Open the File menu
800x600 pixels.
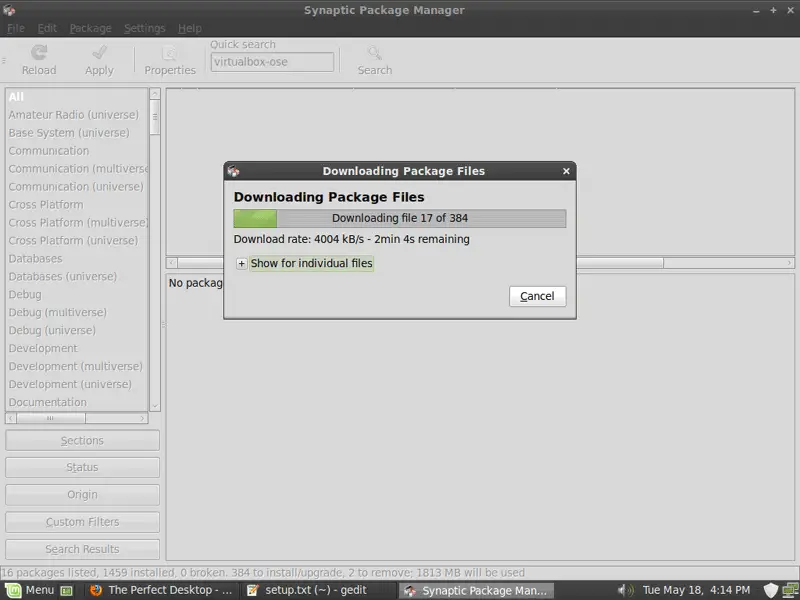16,29
